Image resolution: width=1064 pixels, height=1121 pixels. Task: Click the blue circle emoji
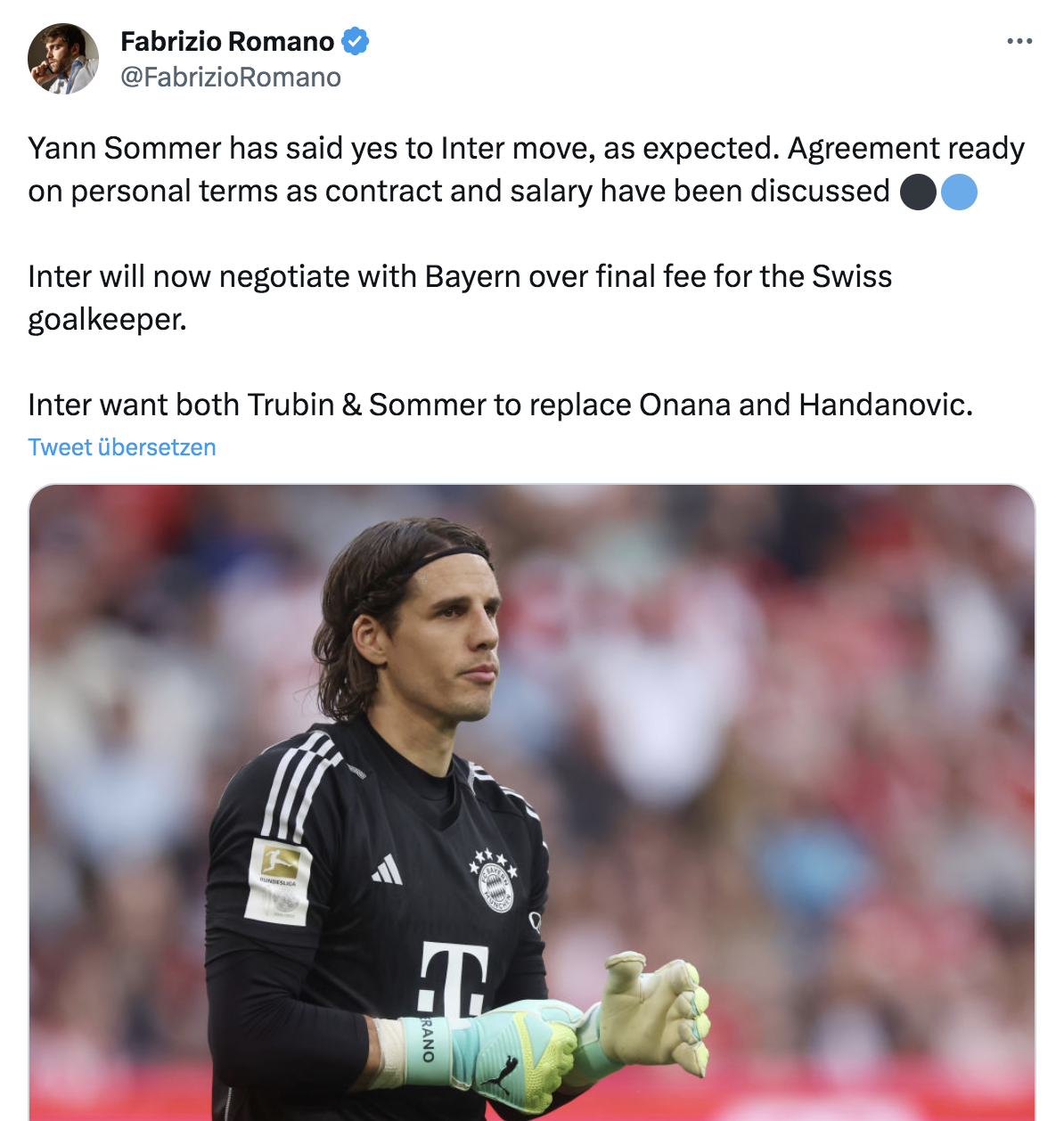(x=959, y=192)
